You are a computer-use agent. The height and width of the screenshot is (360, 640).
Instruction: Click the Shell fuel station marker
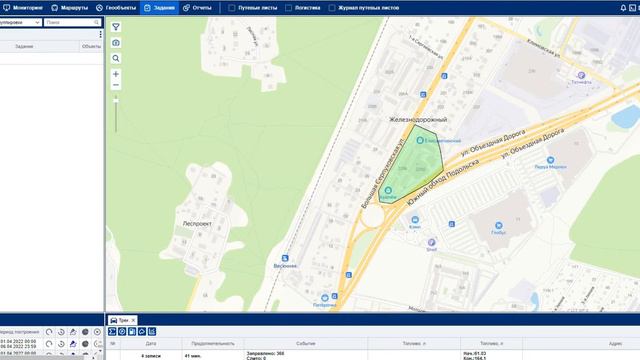tap(431, 242)
